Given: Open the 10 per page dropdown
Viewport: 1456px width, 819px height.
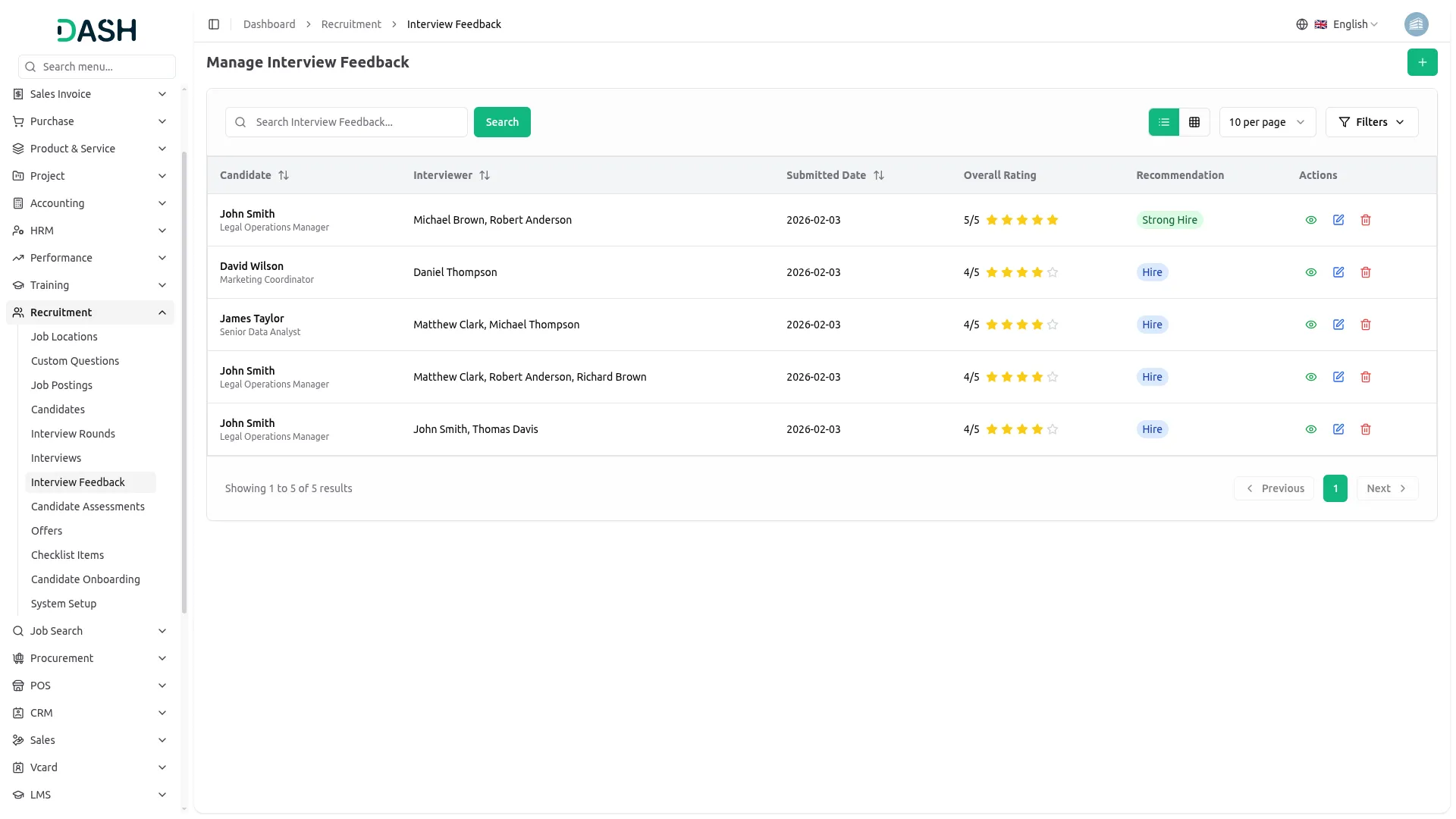Looking at the screenshot, I should click(1267, 122).
